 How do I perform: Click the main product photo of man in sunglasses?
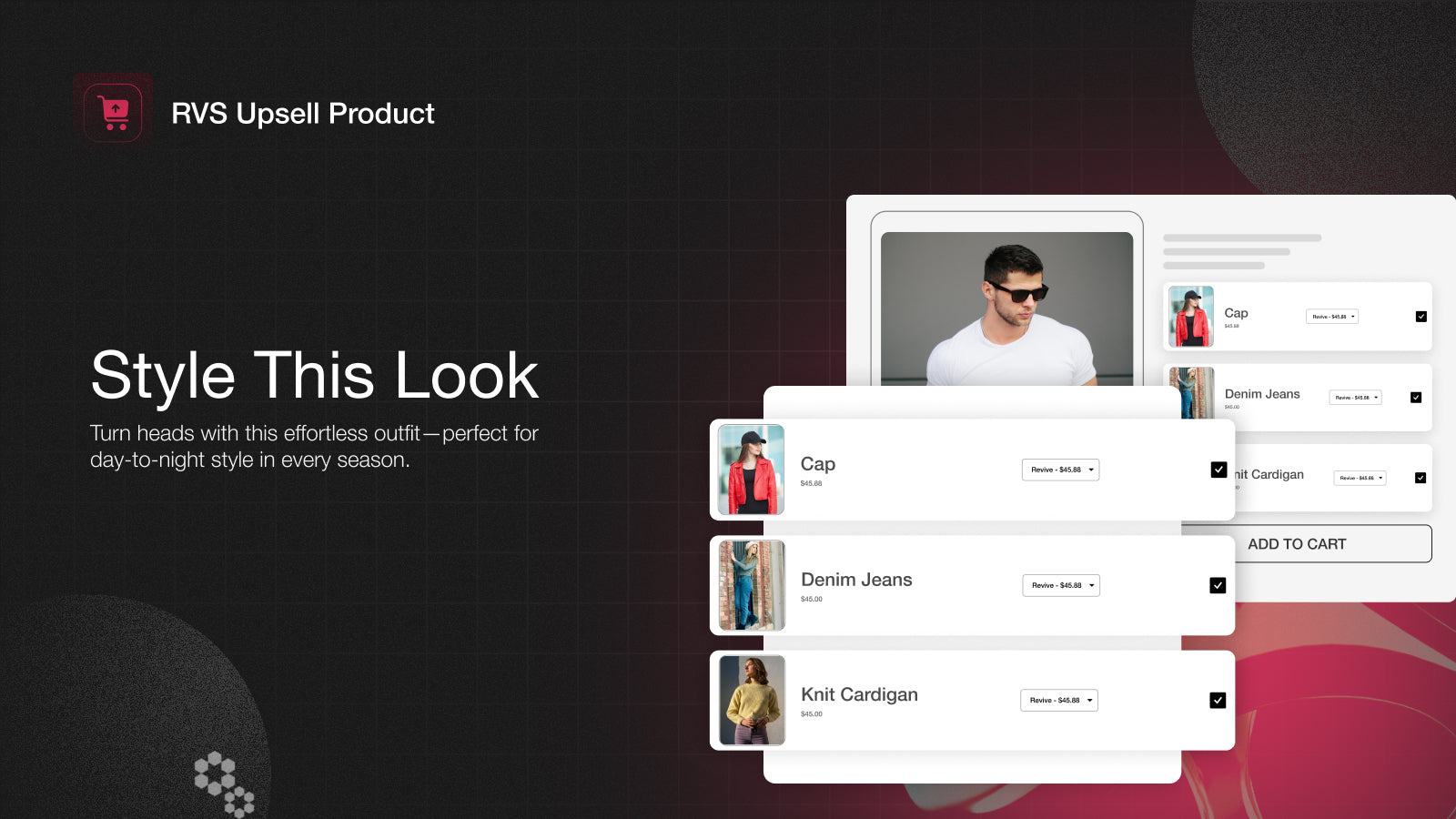coord(1006,308)
